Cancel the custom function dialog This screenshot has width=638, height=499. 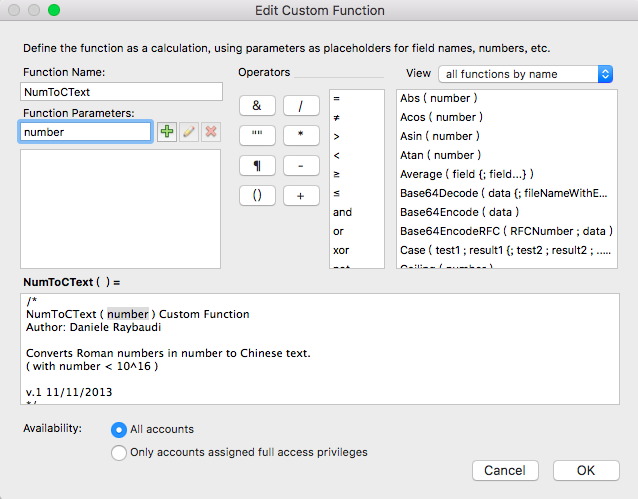tap(505, 471)
